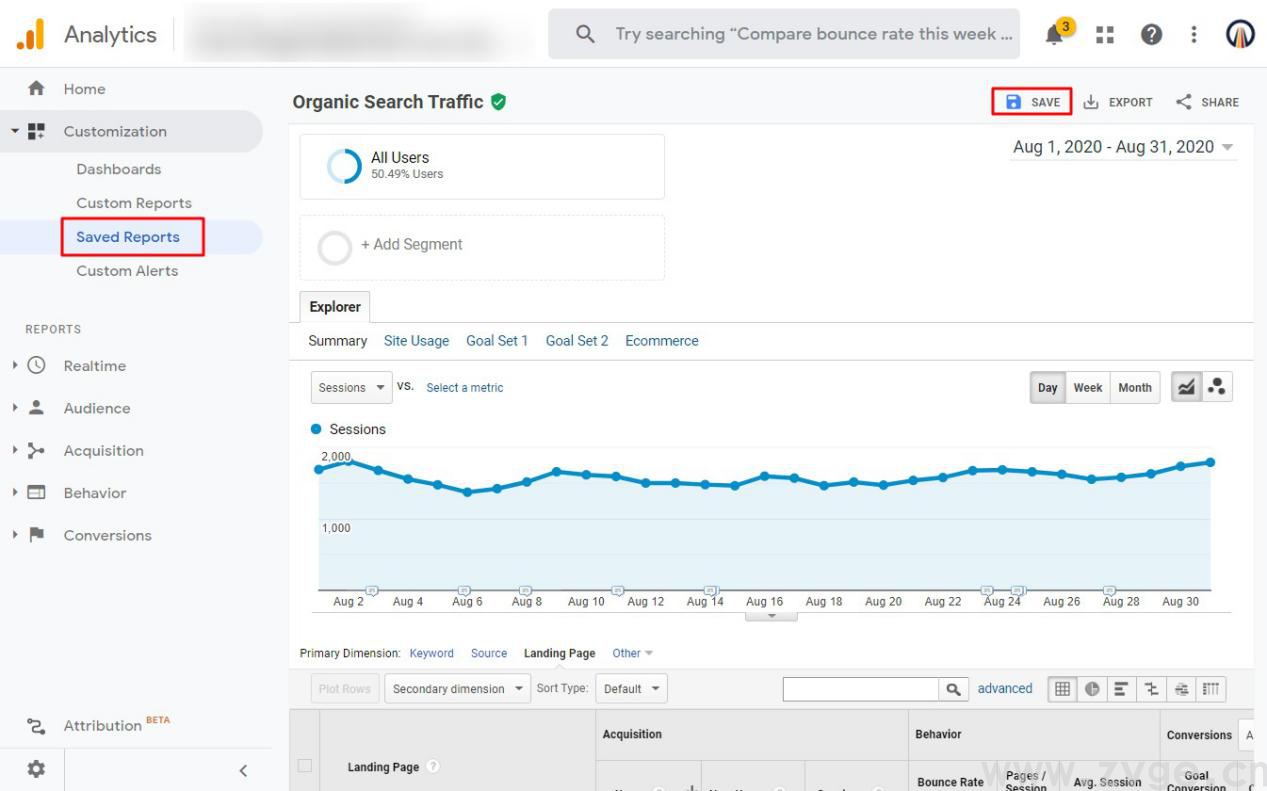This screenshot has height=791, width=1267.
Task: Select the comparison table view icon
Action: coord(1150,688)
